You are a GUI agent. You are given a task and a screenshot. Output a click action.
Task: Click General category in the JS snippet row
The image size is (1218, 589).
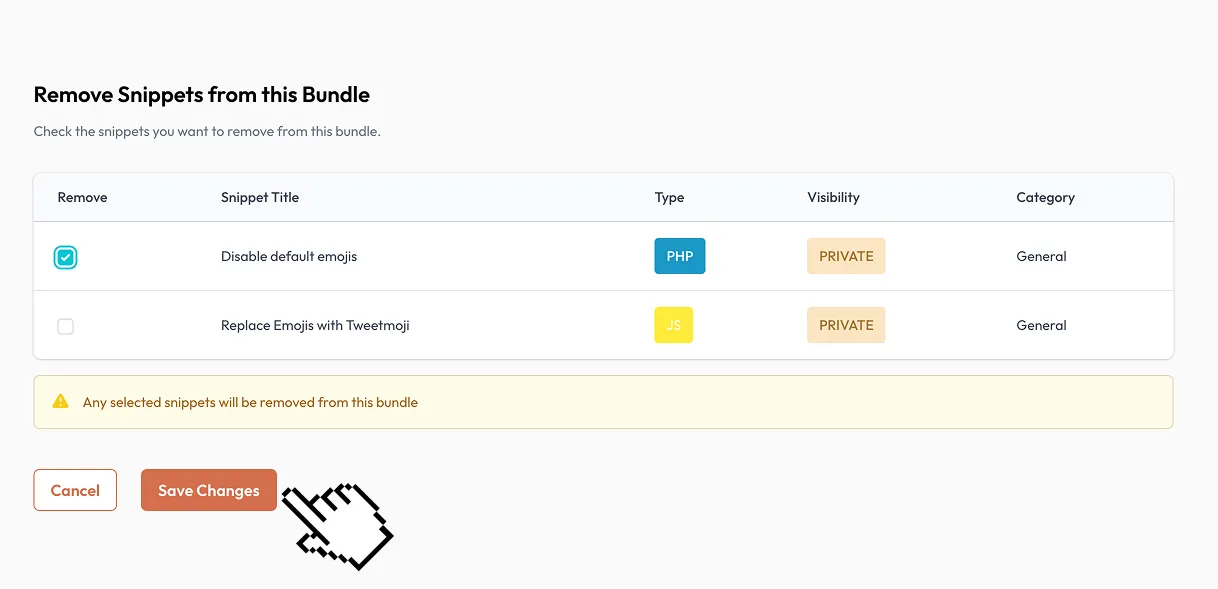pyautogui.click(x=1041, y=325)
